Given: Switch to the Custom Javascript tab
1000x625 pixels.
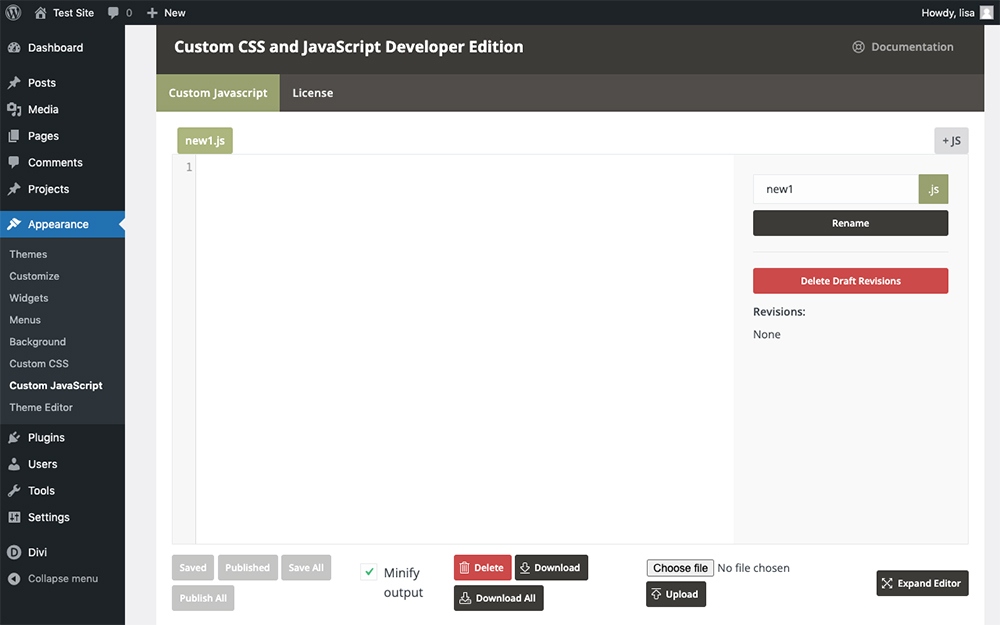Looking at the screenshot, I should tap(218, 92).
